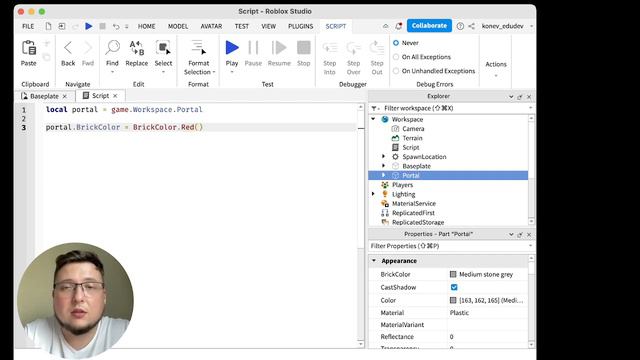The width and height of the screenshot is (640, 360).
Task: Click the share icon near username
Action: click(x=471, y=26)
